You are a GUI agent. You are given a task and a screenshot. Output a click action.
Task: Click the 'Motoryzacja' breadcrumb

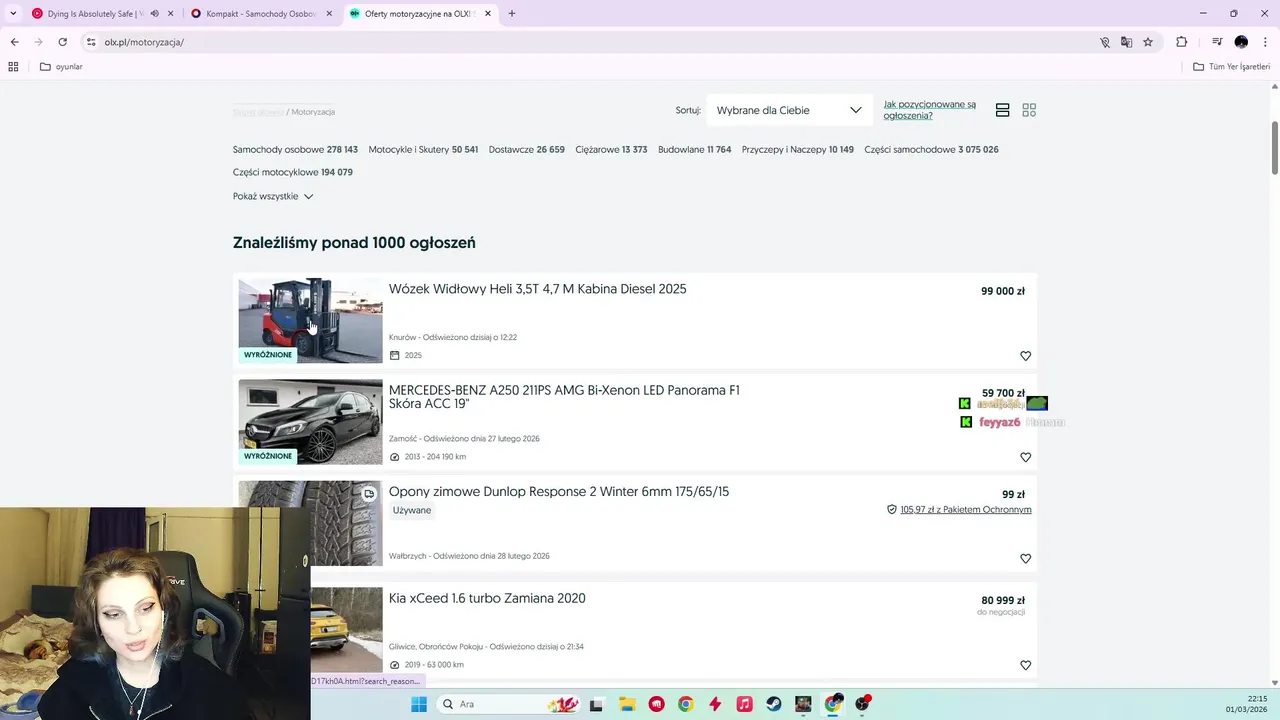click(313, 112)
